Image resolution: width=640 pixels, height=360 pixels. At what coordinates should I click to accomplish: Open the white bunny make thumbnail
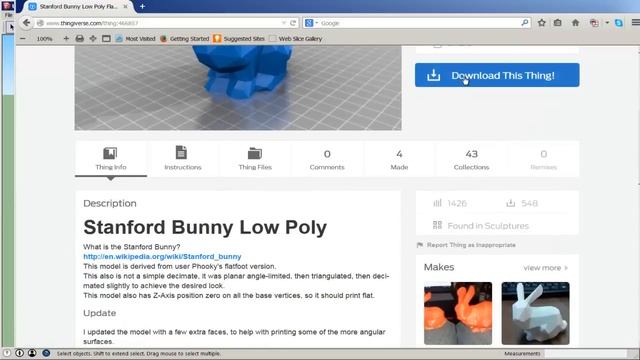(x=535, y=313)
